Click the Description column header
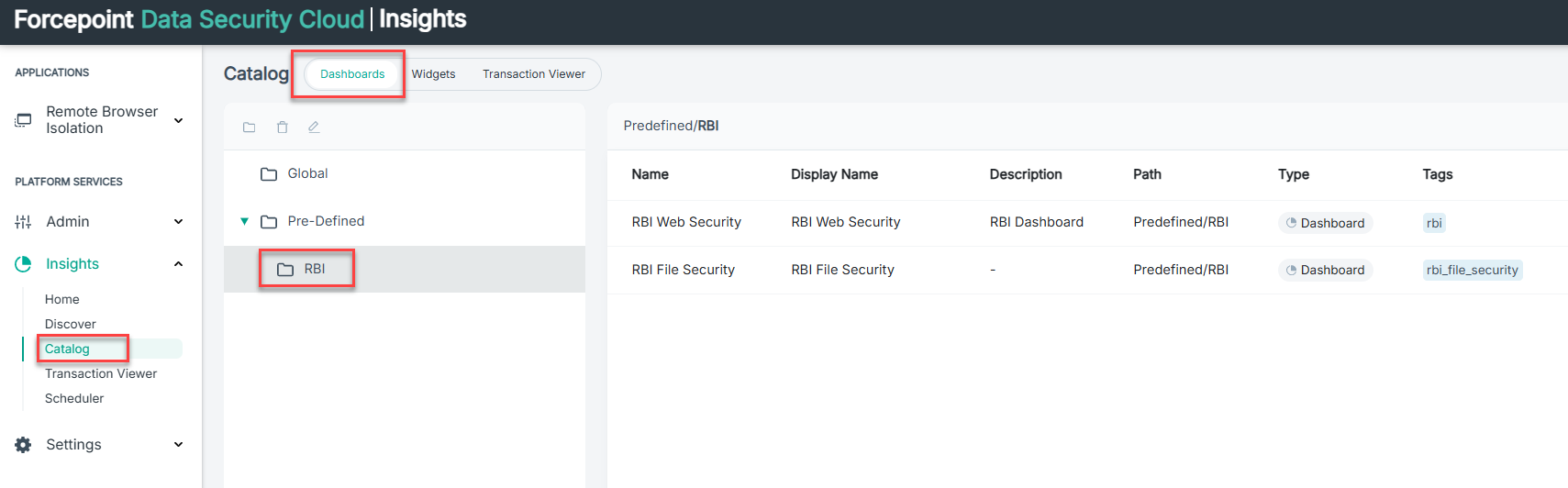Screen dimensions: 1568x488 [1026, 174]
